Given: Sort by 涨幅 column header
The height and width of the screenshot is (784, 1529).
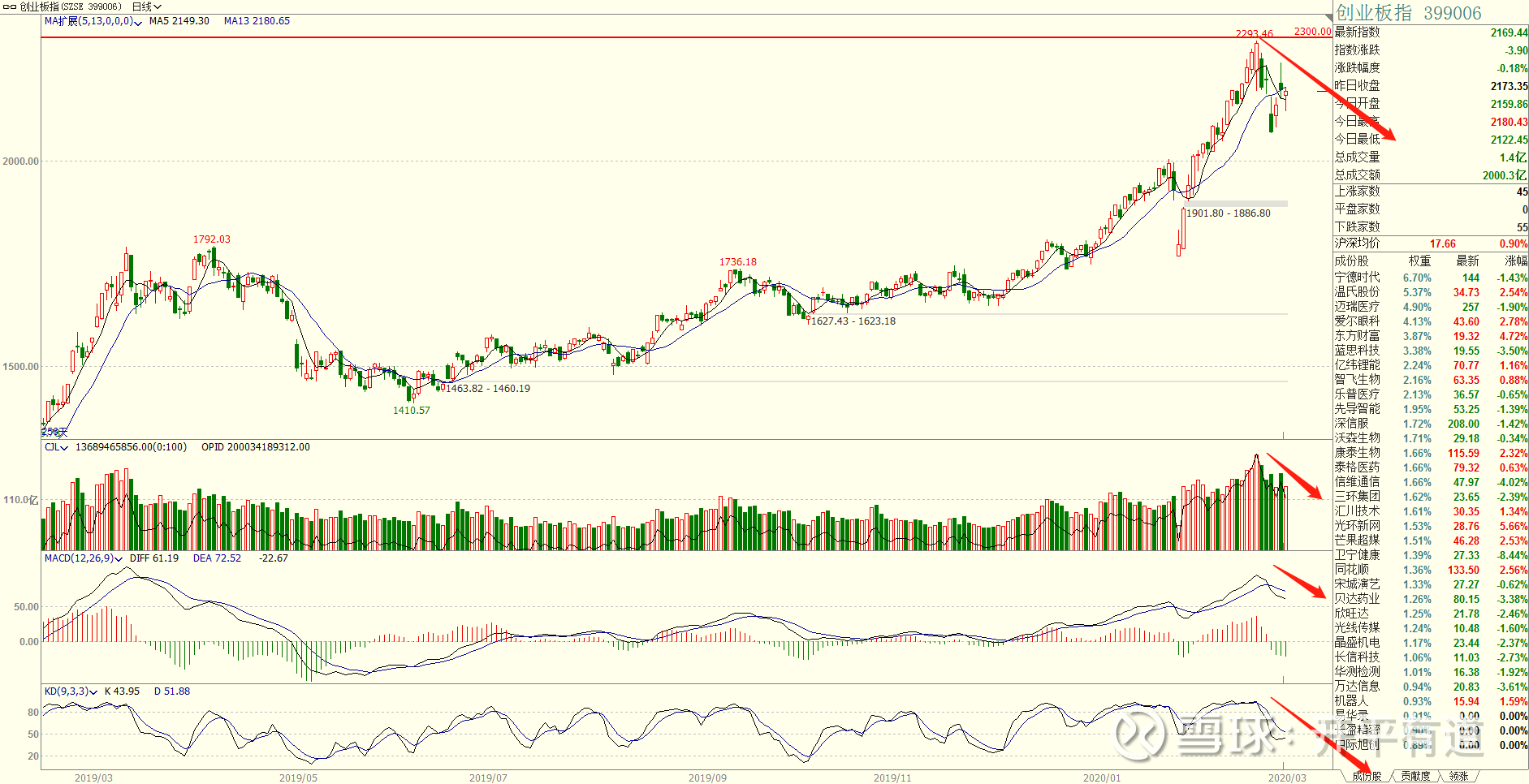Looking at the screenshot, I should coord(1516,261).
